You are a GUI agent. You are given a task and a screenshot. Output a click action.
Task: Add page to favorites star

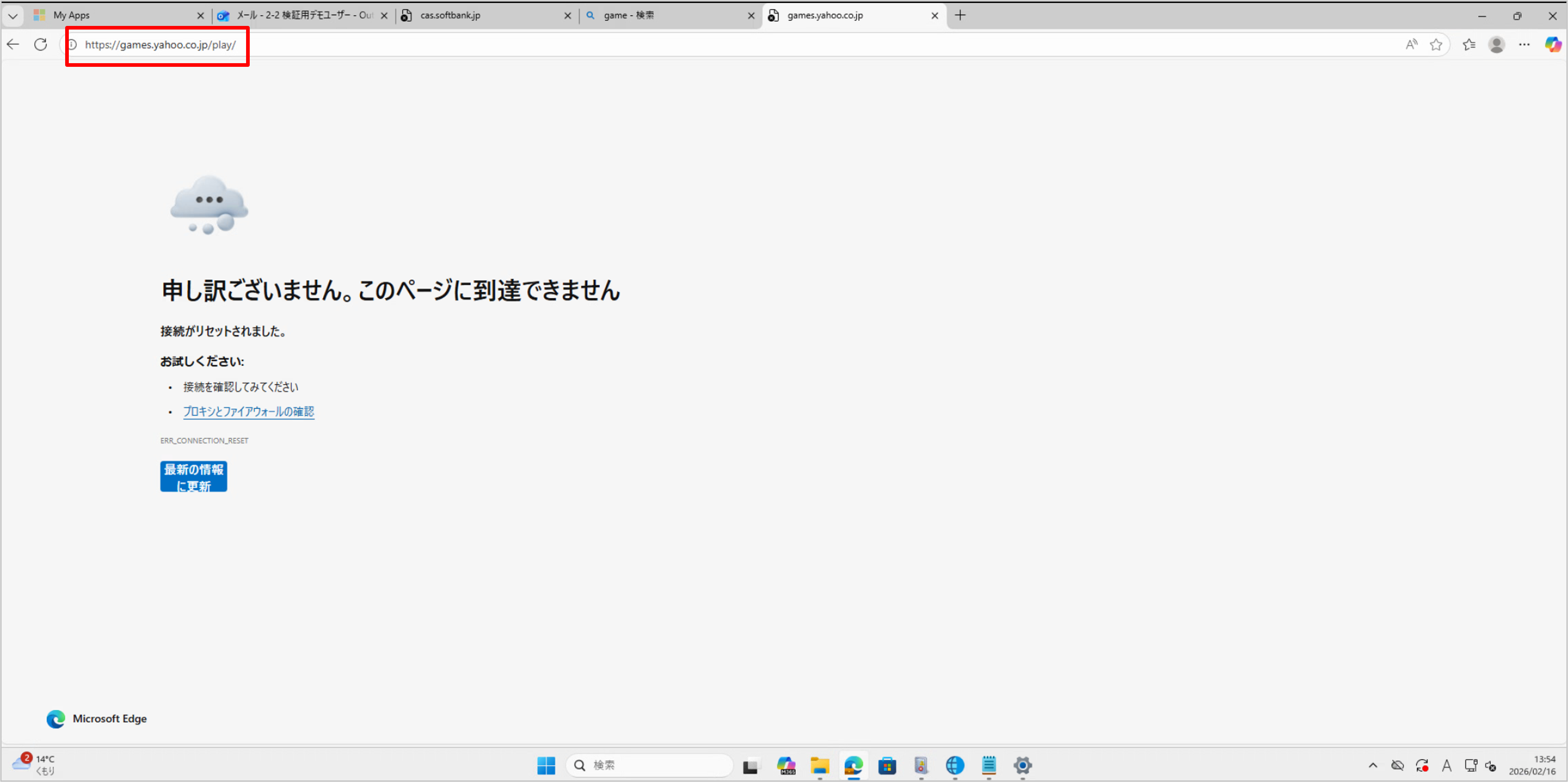1436,45
